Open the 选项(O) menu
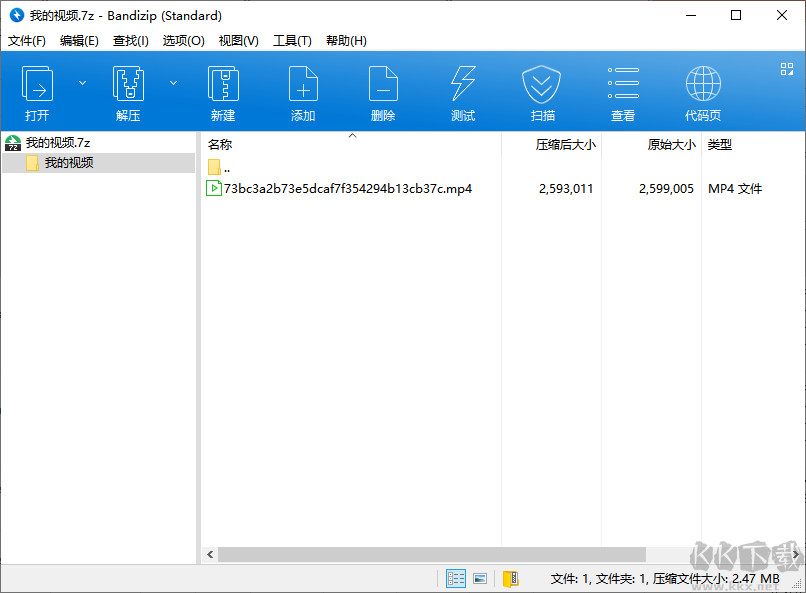The height and width of the screenshot is (593, 806). [184, 40]
